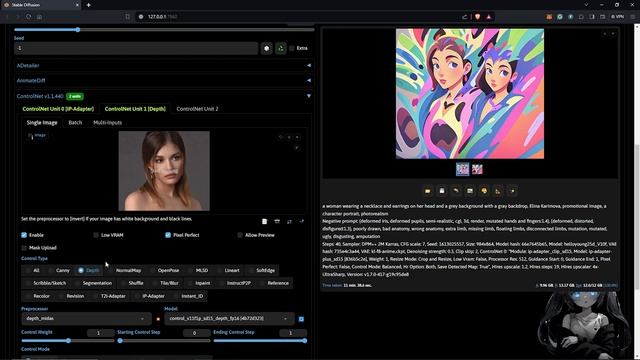640x360 pixels.
Task: Toggle the Low VRAM checkbox
Action: click(x=96, y=235)
